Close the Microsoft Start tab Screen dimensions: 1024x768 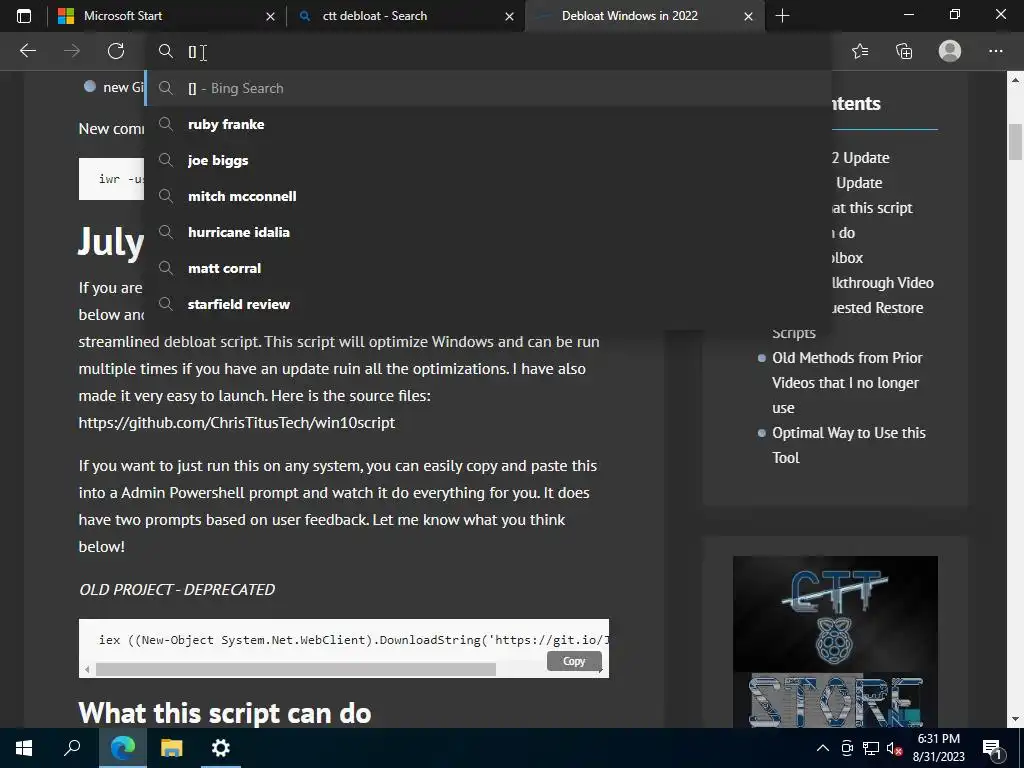coord(270,16)
